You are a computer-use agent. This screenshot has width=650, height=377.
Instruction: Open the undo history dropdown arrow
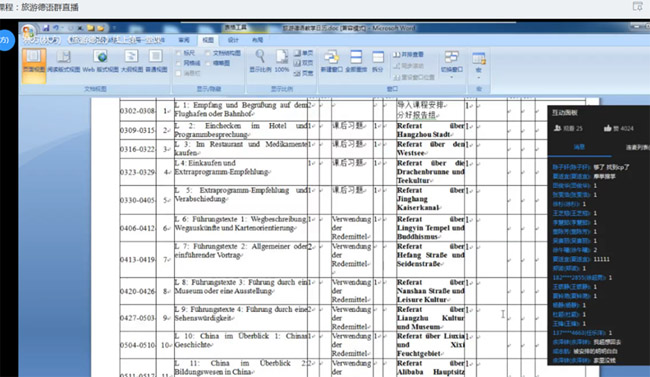pyautogui.click(x=62, y=28)
